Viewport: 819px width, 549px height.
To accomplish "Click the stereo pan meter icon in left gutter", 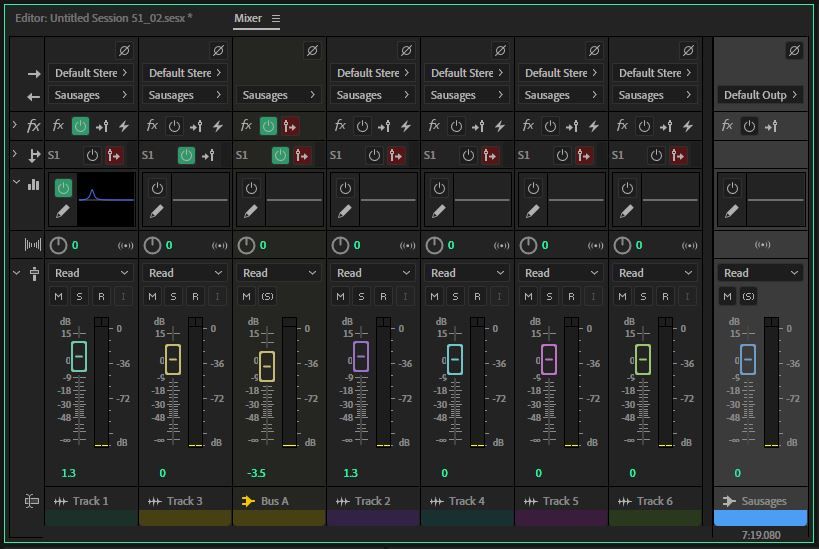I will coord(33,244).
